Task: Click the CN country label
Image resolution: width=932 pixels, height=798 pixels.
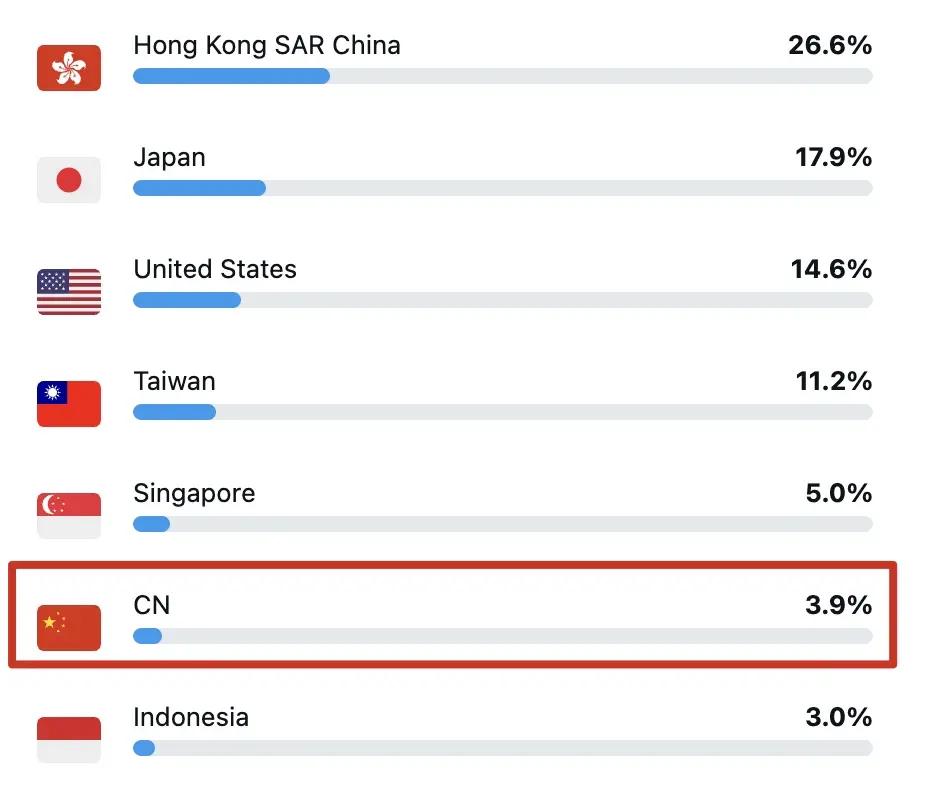Action: (152, 605)
